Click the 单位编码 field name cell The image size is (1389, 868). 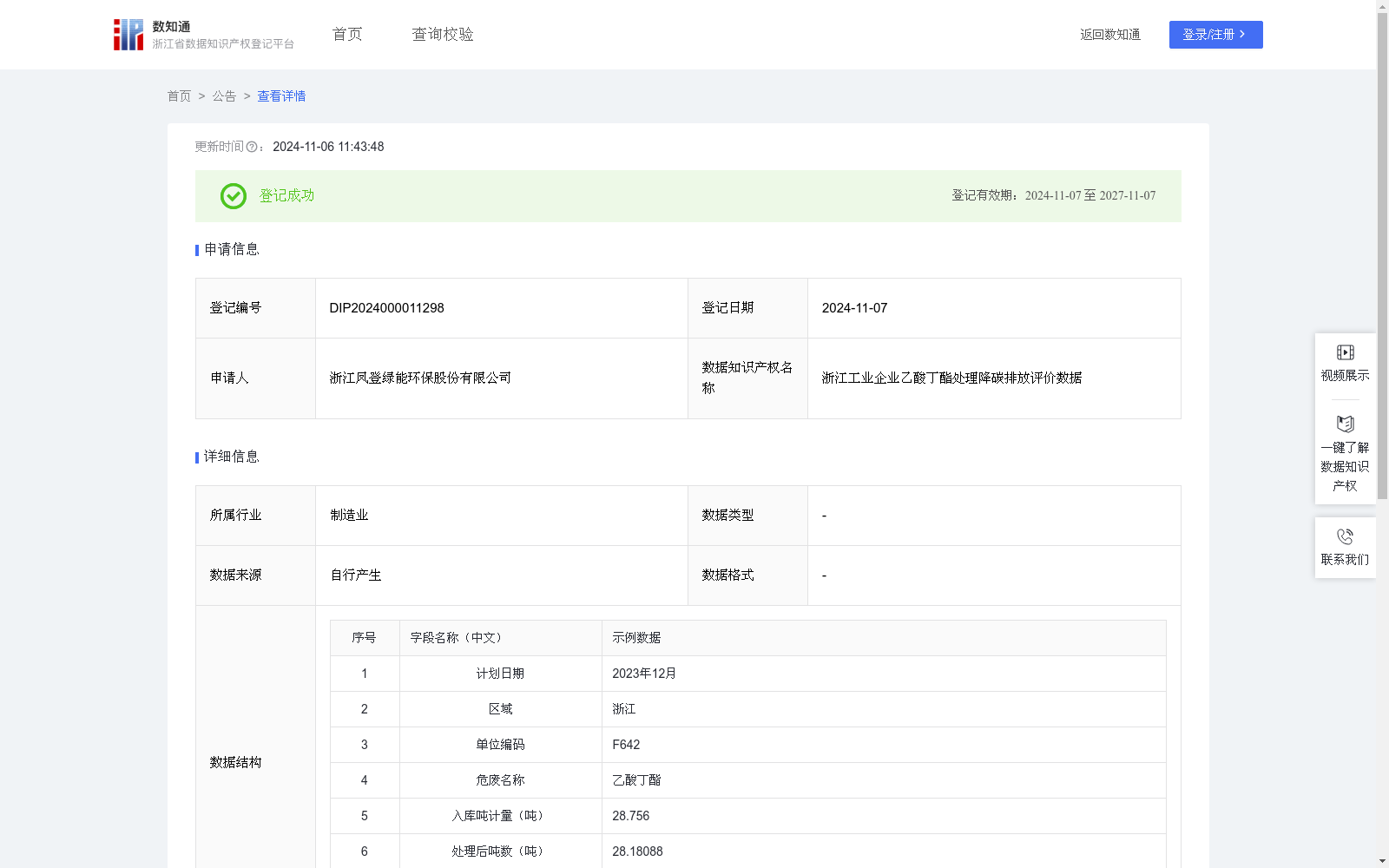(501, 745)
